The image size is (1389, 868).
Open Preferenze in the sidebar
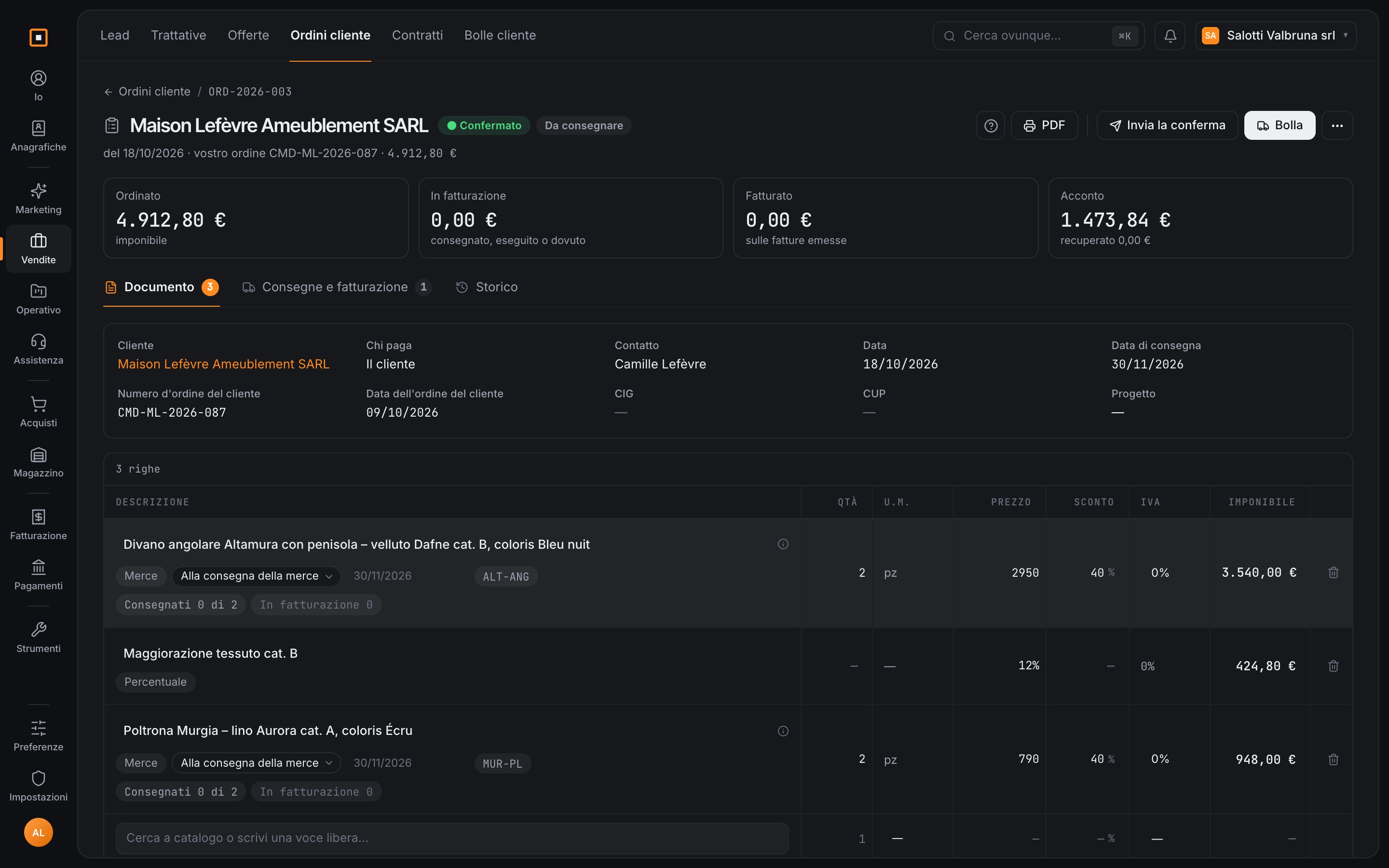tap(39, 735)
